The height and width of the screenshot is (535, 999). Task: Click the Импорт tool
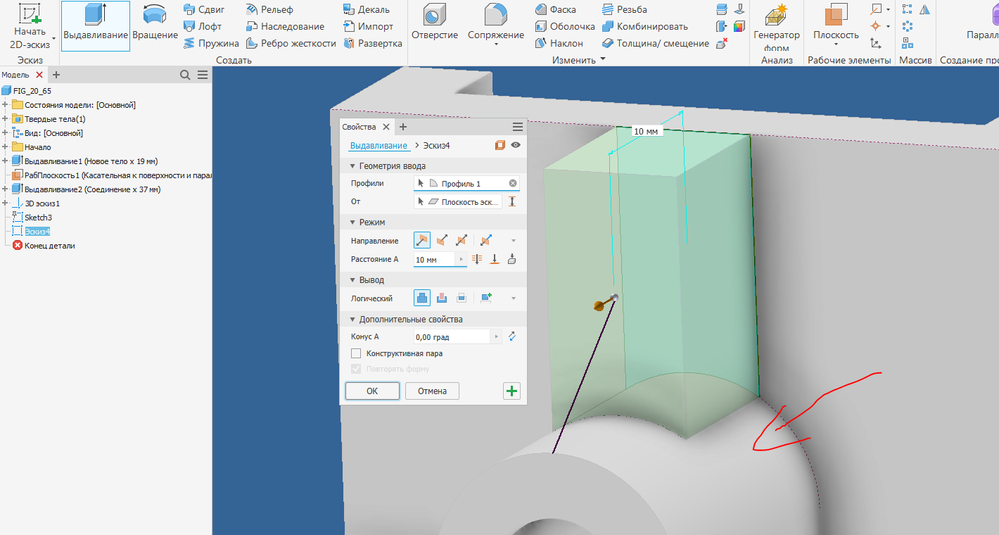368,26
